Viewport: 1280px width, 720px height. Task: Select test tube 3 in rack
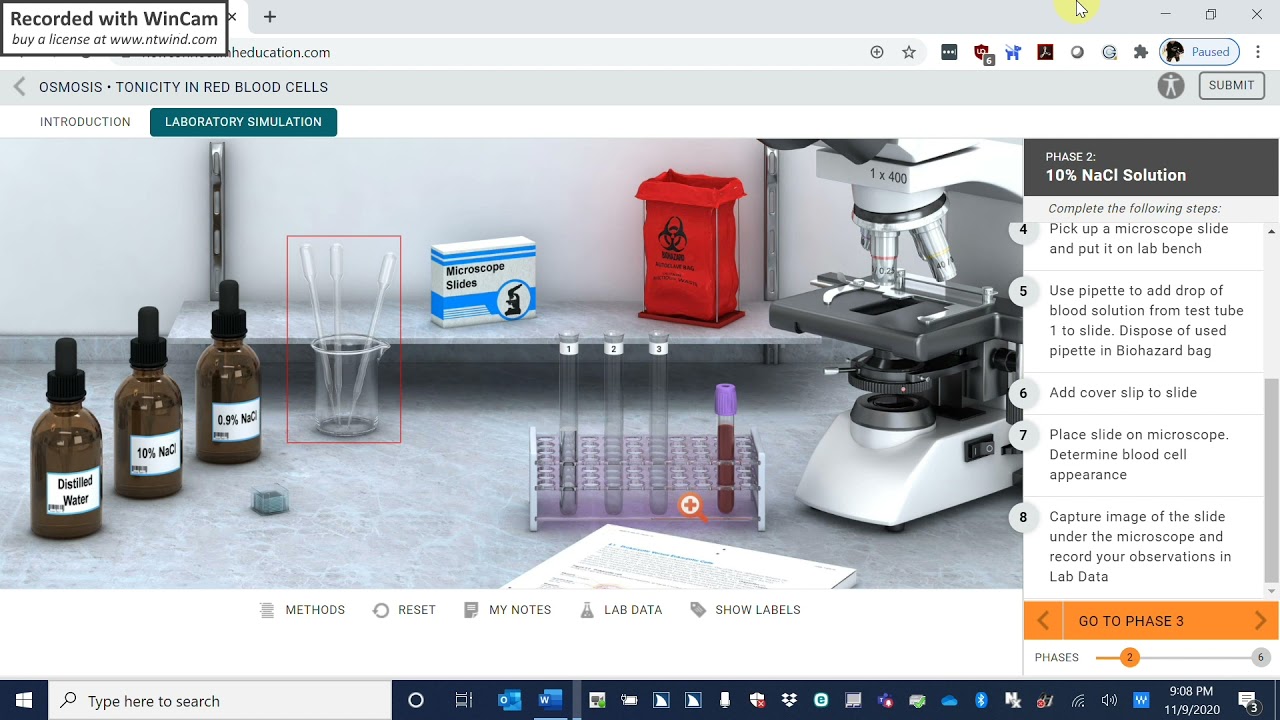tap(658, 425)
